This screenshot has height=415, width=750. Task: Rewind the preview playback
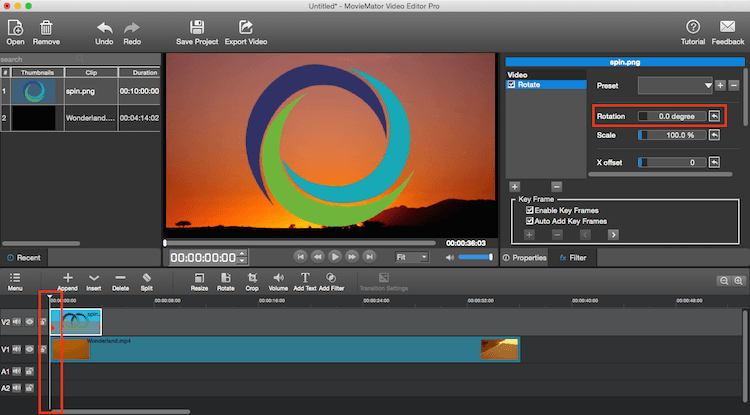point(318,257)
